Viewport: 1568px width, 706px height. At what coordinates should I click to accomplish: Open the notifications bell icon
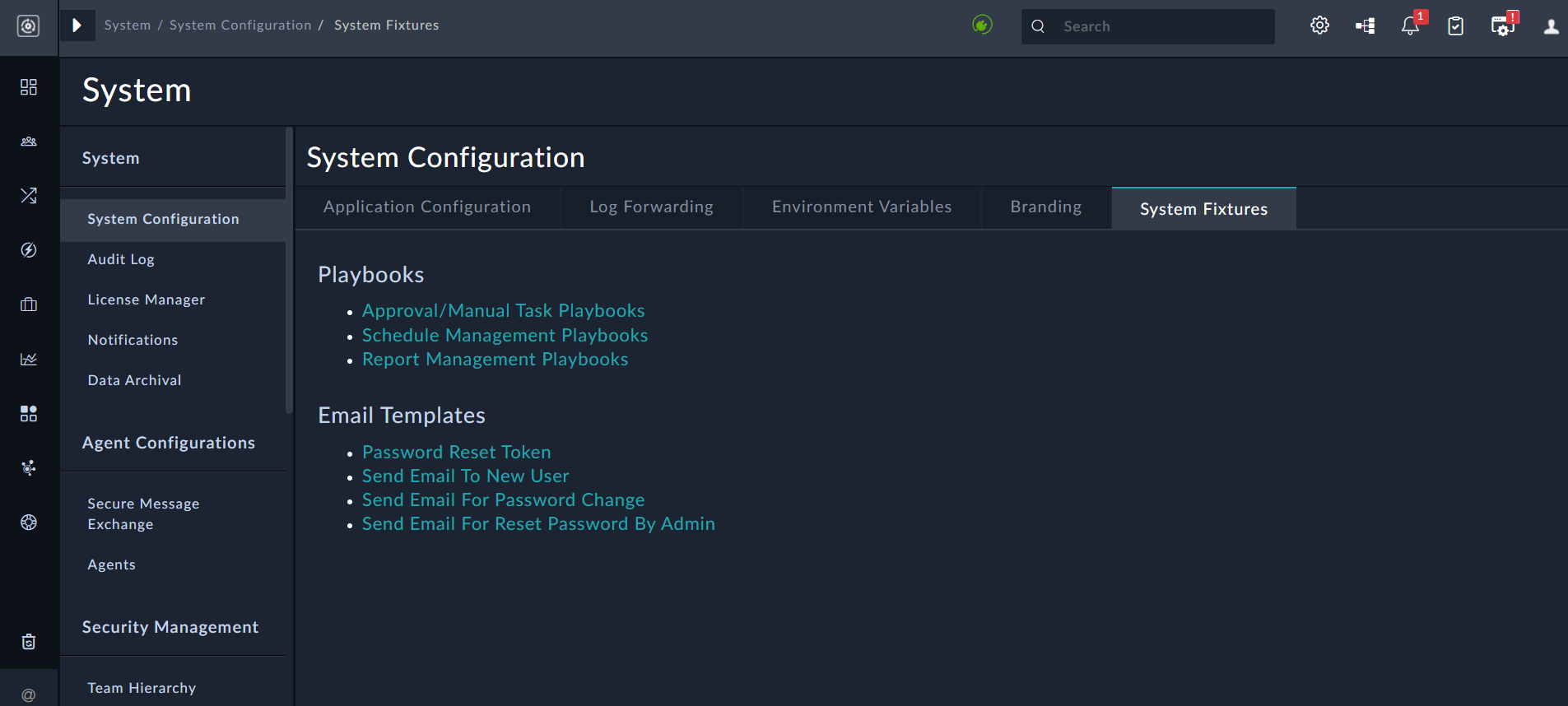tap(1410, 26)
